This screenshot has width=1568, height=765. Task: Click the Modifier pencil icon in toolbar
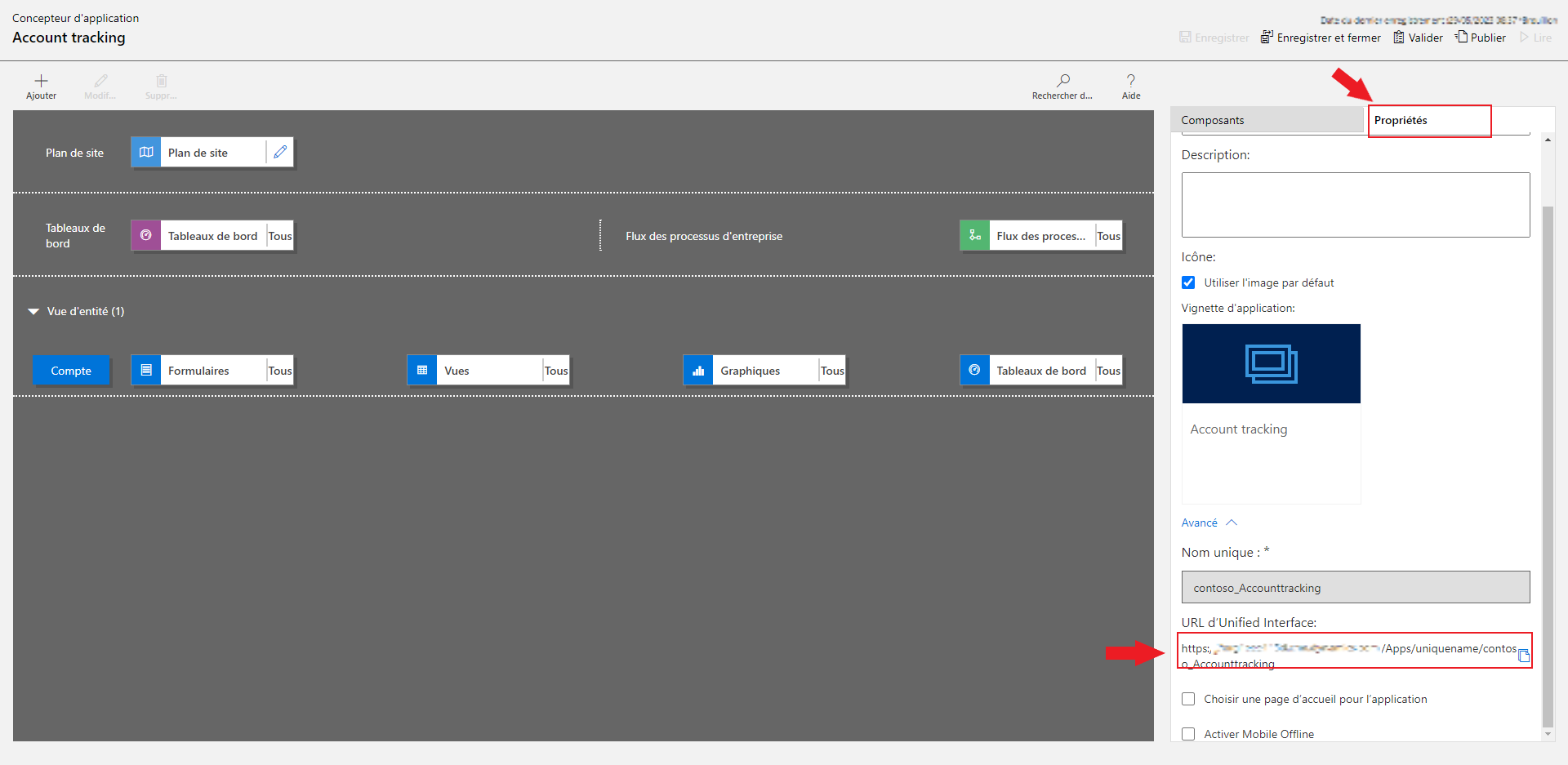click(x=100, y=80)
